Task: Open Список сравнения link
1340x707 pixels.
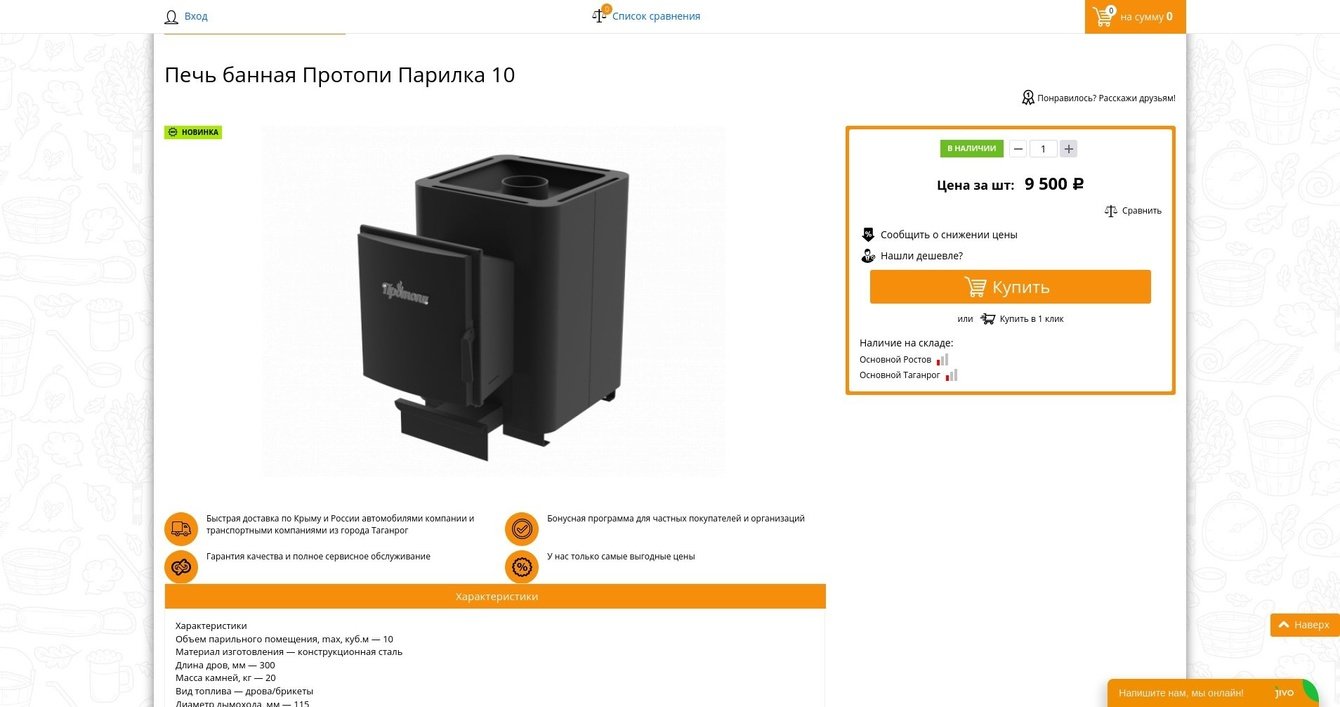Action: pos(656,16)
